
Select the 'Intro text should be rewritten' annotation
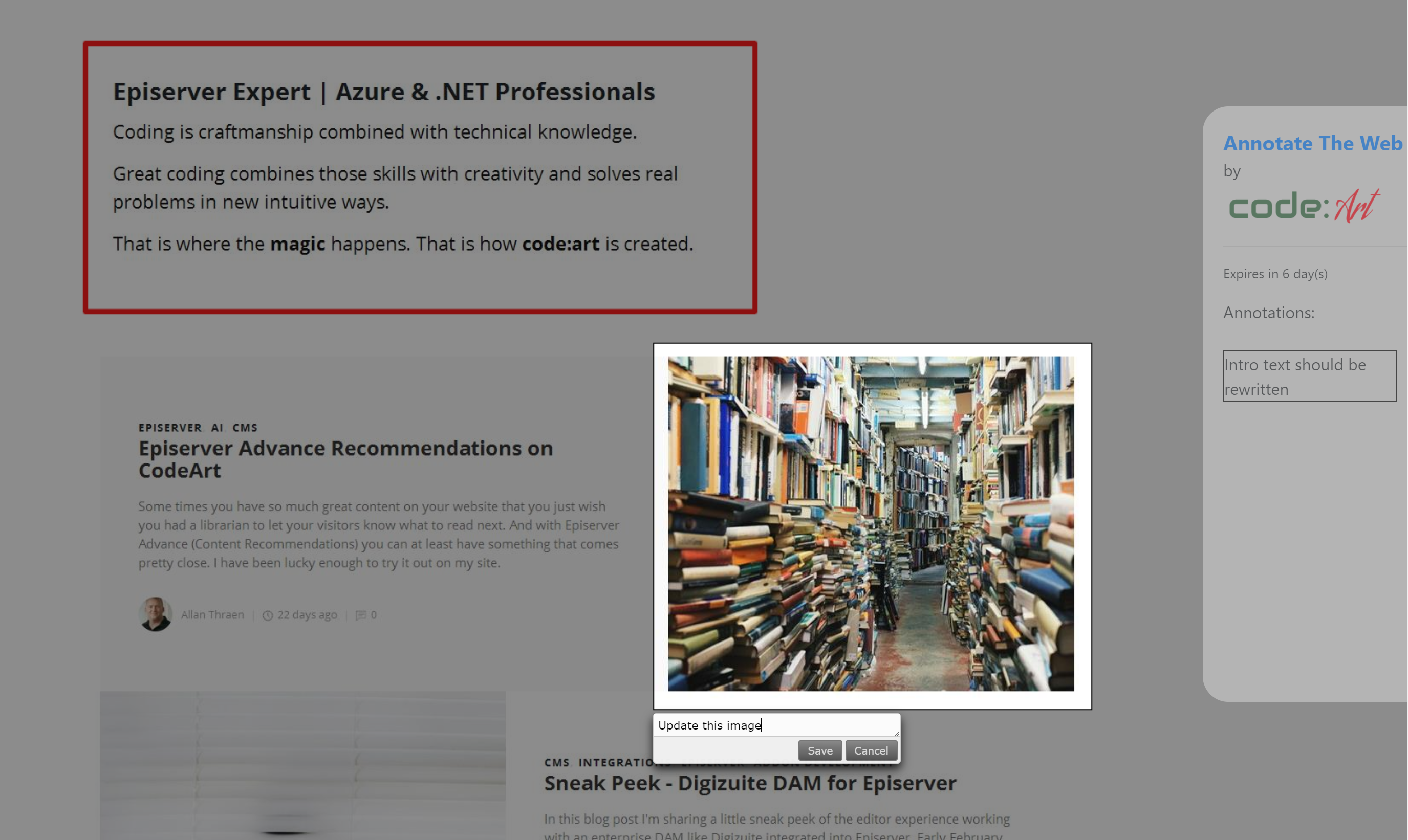(x=1310, y=377)
